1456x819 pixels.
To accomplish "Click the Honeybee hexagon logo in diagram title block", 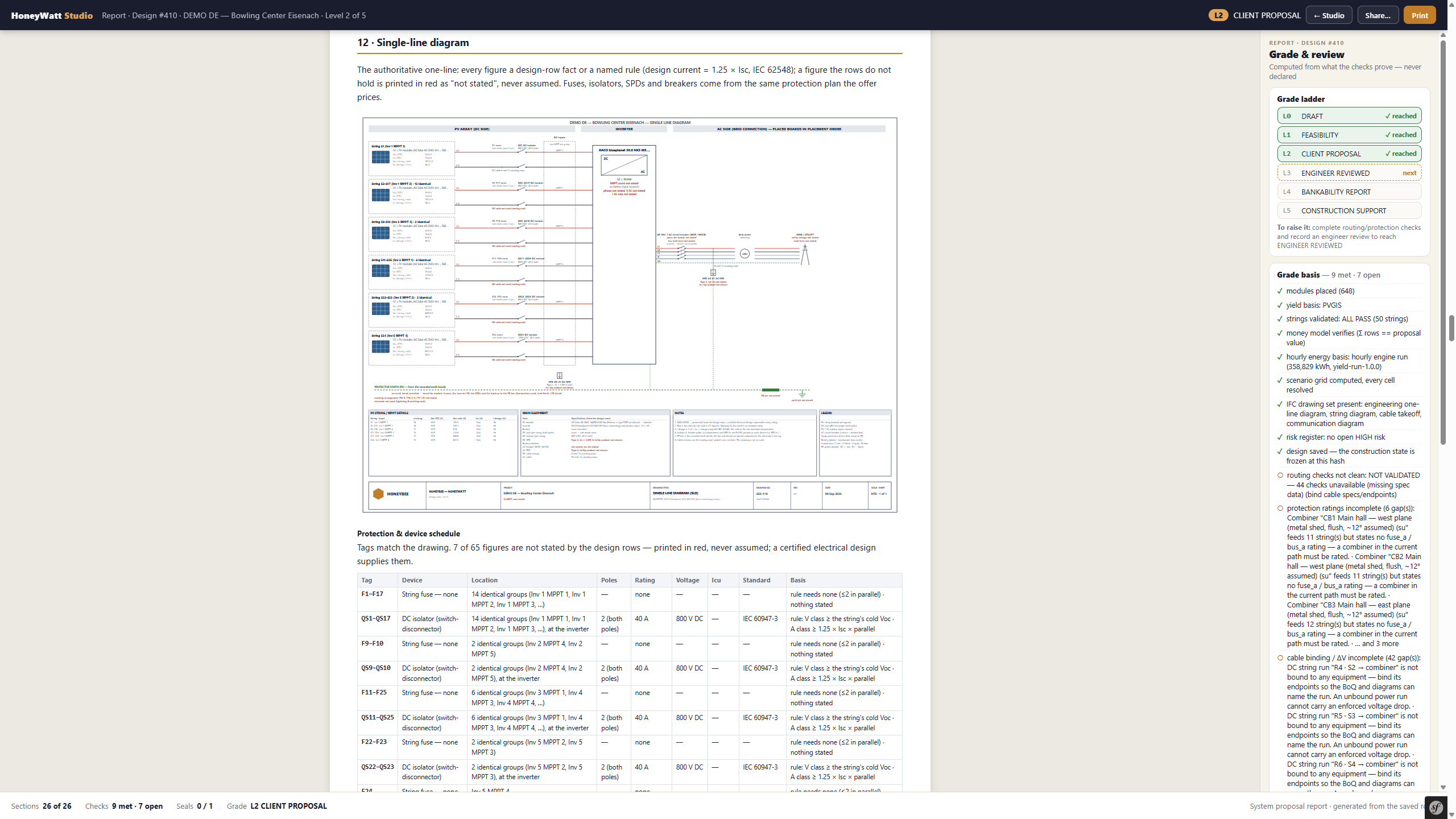I will click(x=378, y=494).
